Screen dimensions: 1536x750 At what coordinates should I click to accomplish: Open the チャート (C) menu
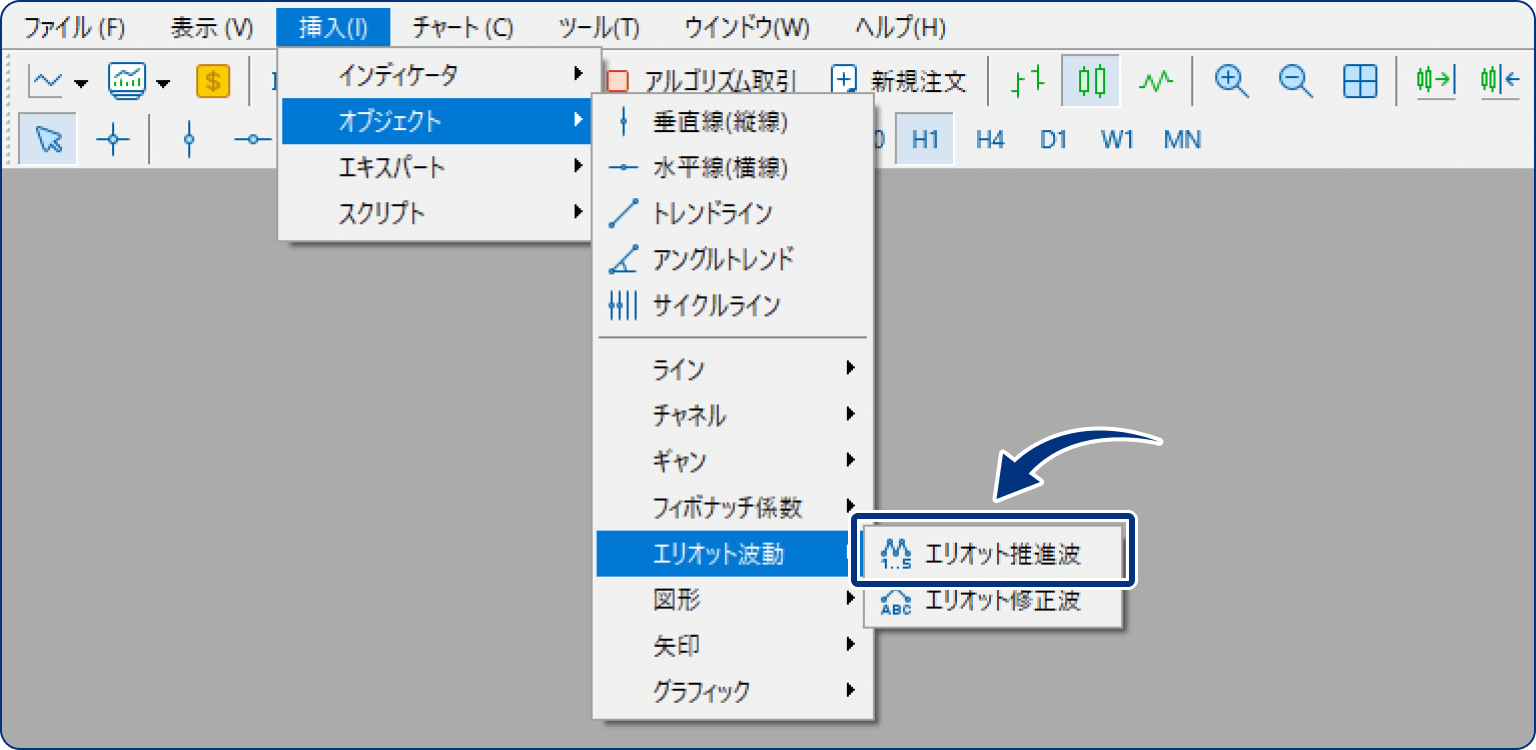point(462,28)
